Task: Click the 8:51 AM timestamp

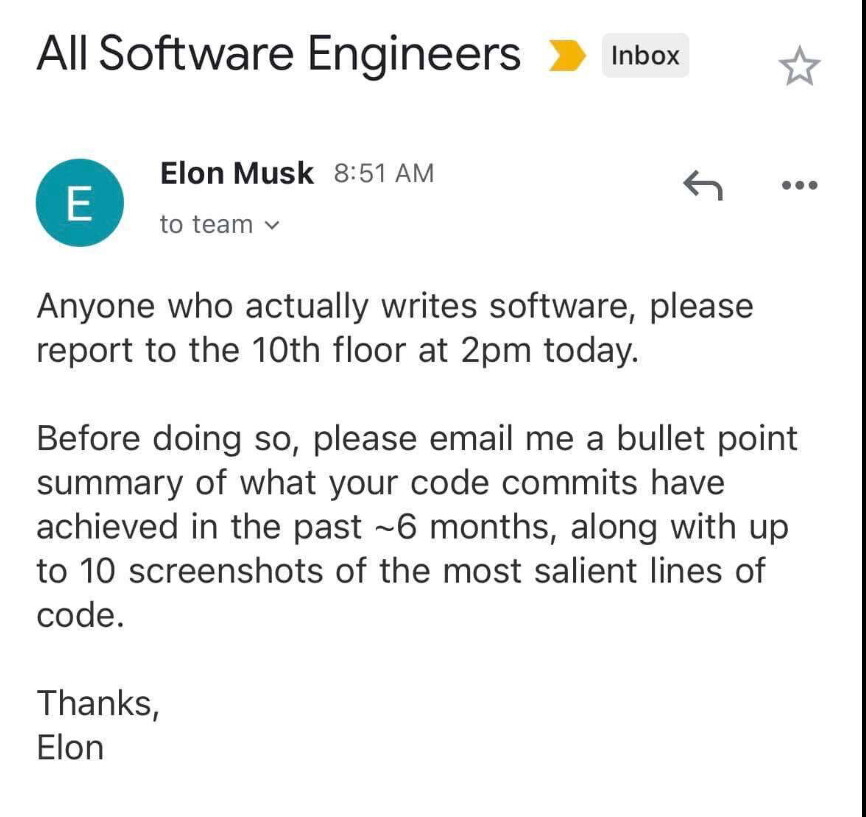Action: tap(384, 173)
